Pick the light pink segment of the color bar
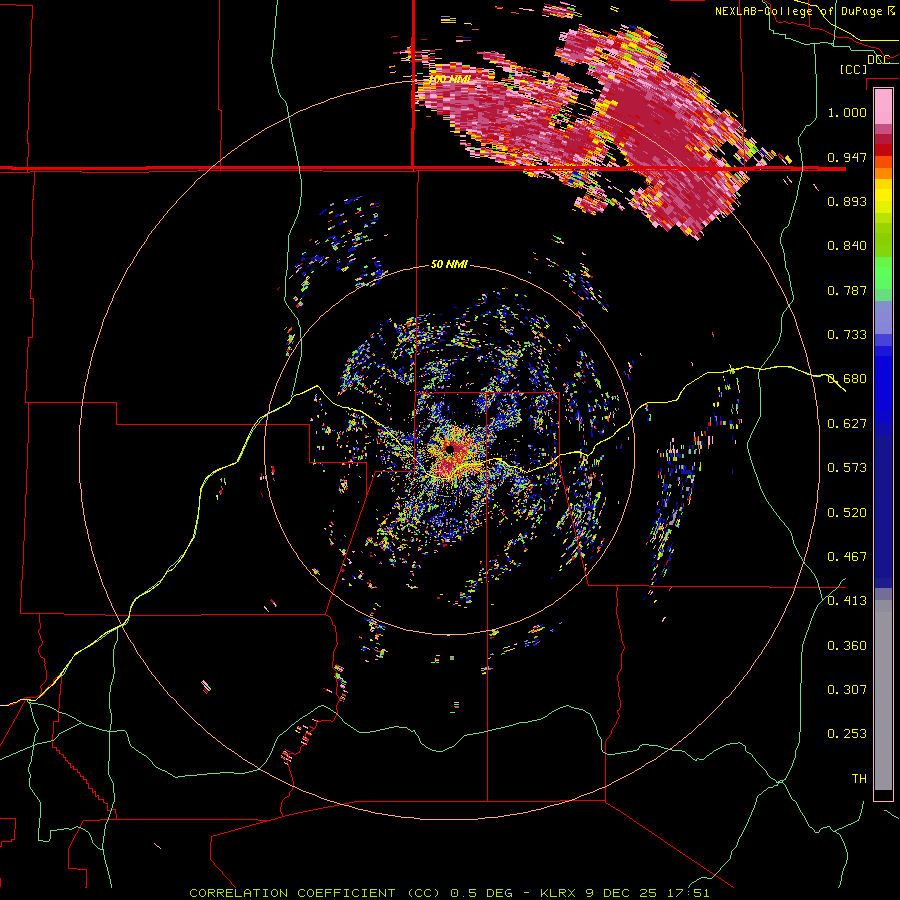Screen dimensions: 900x900 click(883, 106)
